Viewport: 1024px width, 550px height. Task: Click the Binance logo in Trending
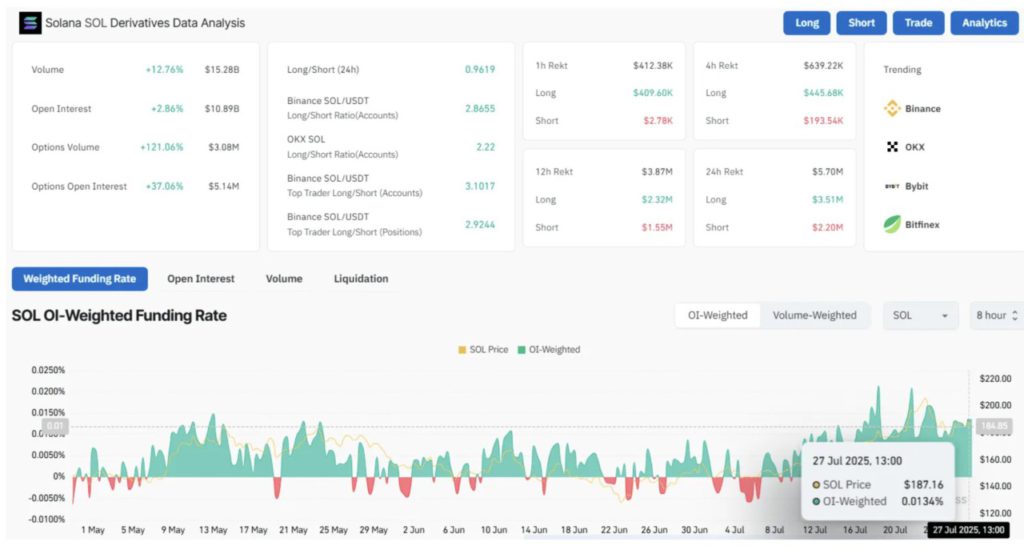click(892, 108)
